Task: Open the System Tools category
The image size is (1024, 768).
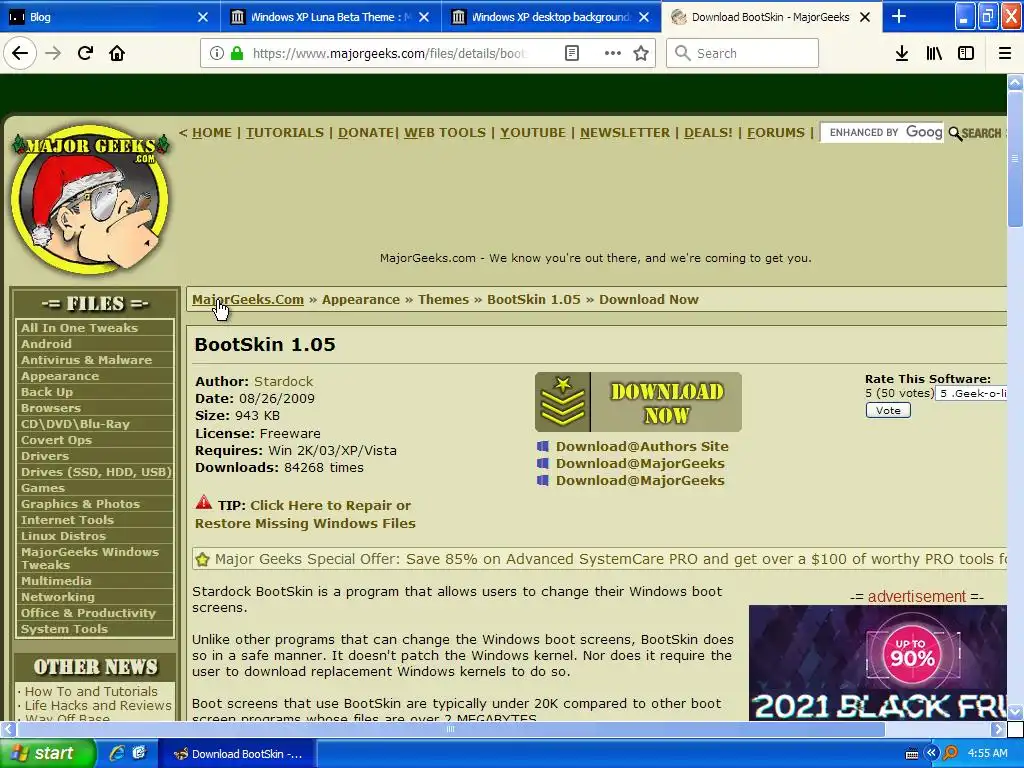Action: (64, 629)
